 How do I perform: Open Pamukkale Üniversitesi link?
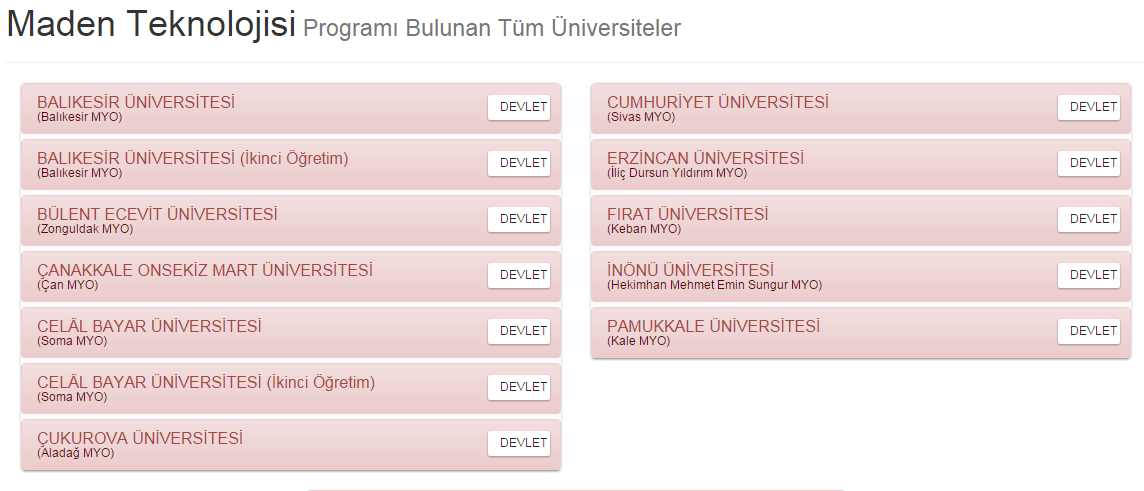click(x=713, y=327)
